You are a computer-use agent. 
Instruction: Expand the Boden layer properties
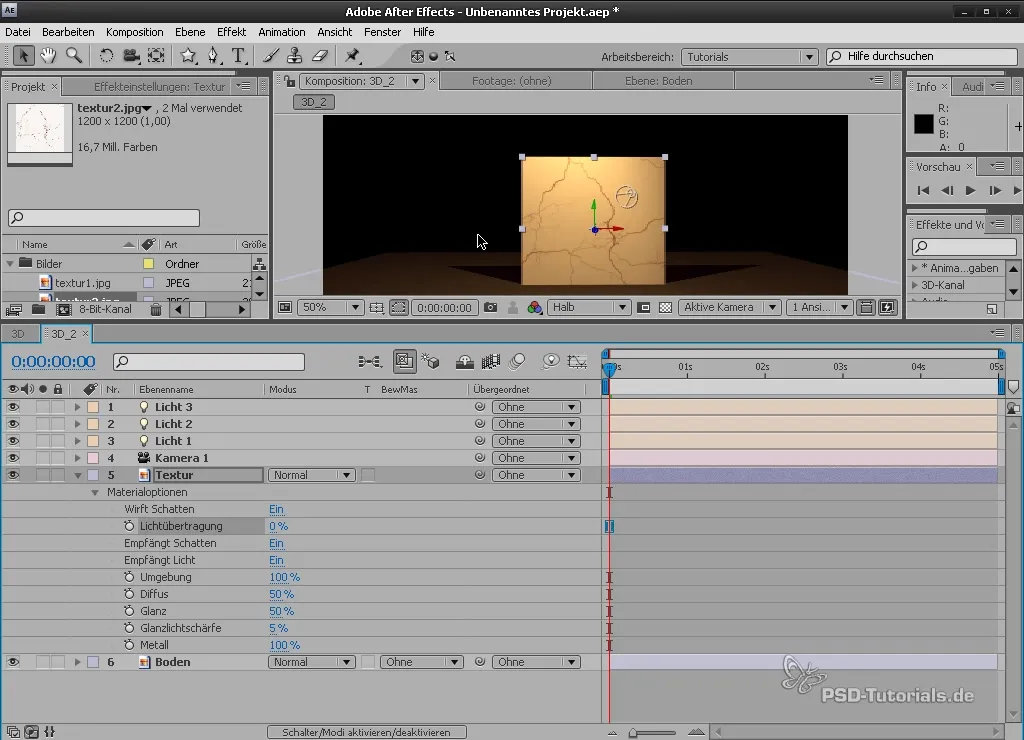pyautogui.click(x=77, y=662)
